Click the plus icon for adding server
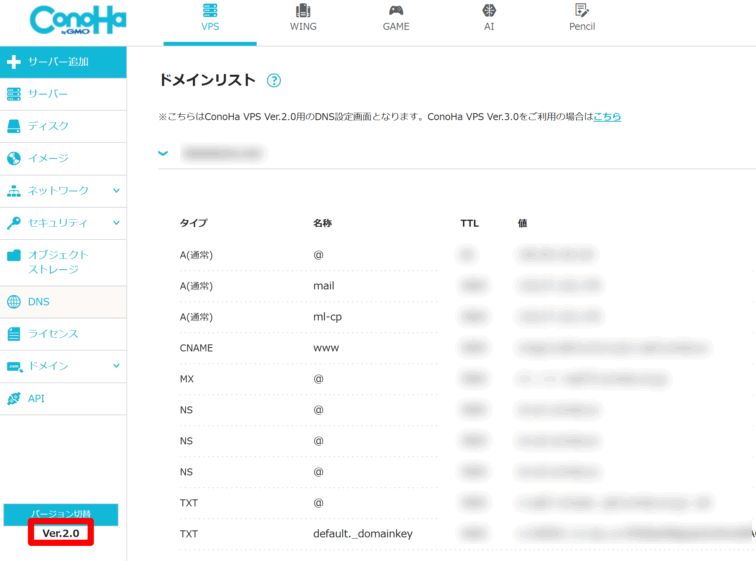 [x=14, y=62]
